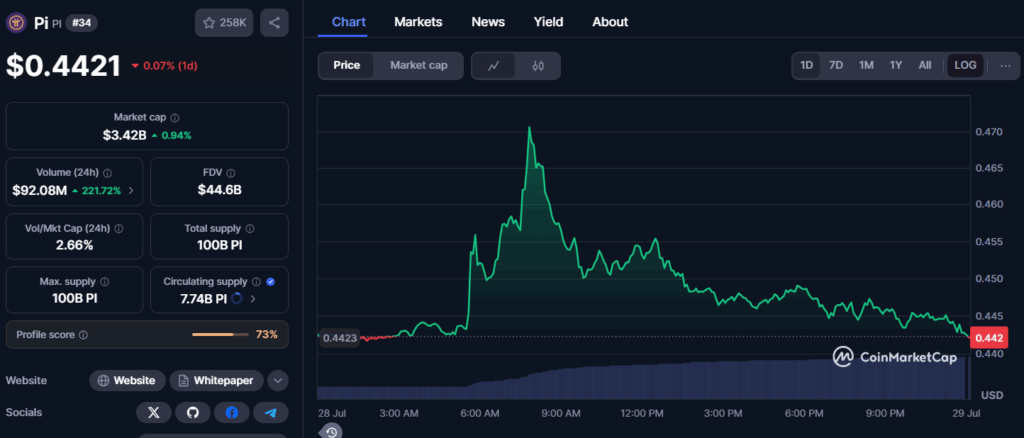Click info icon beside Profile score
Viewport: 1024px width, 438px height.
click(83, 335)
